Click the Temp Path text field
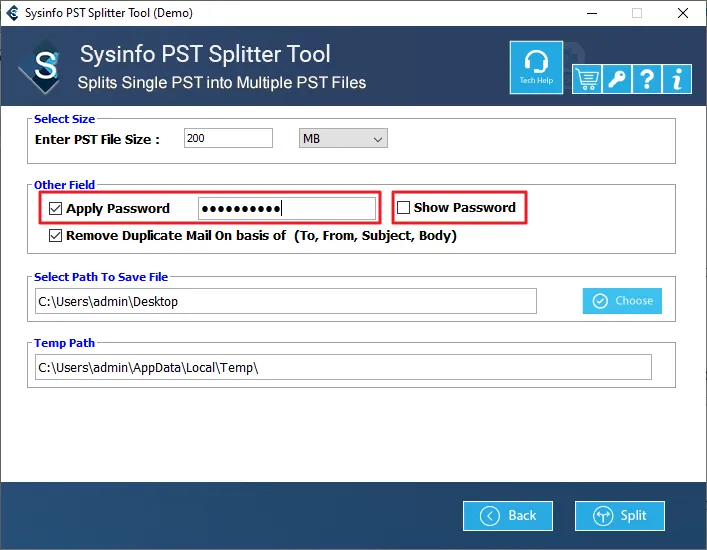The height and width of the screenshot is (550, 707). tap(343, 367)
